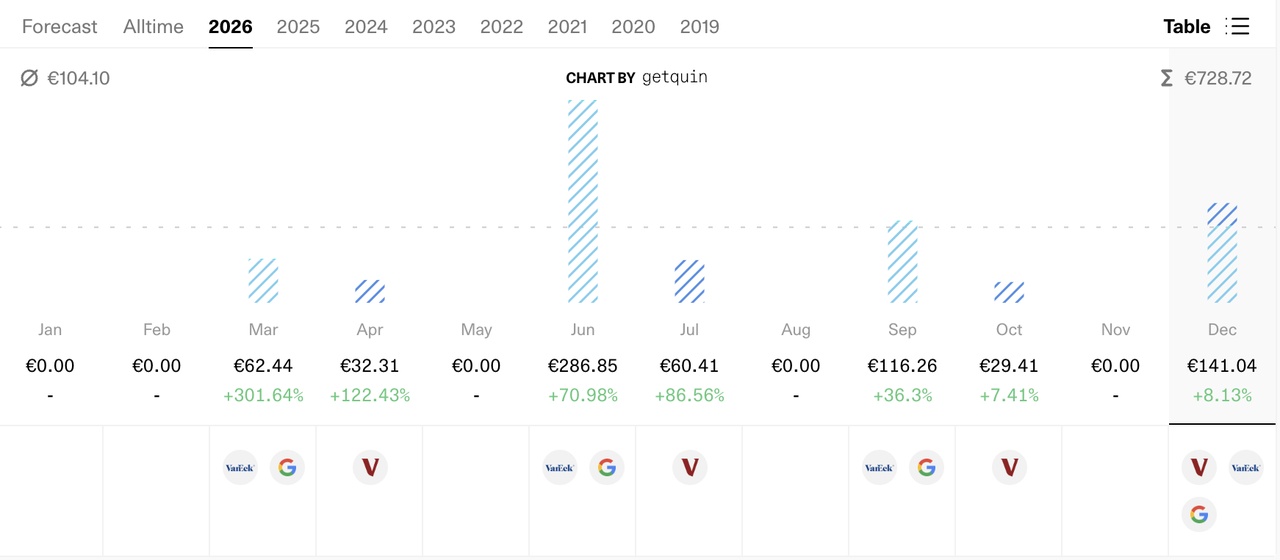Switch to Table view
The width and height of the screenshot is (1280, 560).
pyautogui.click(x=1187, y=27)
